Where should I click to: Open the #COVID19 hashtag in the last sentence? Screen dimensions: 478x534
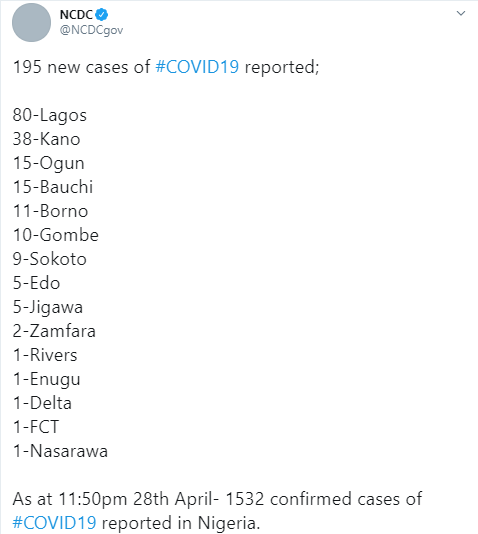click(54, 522)
